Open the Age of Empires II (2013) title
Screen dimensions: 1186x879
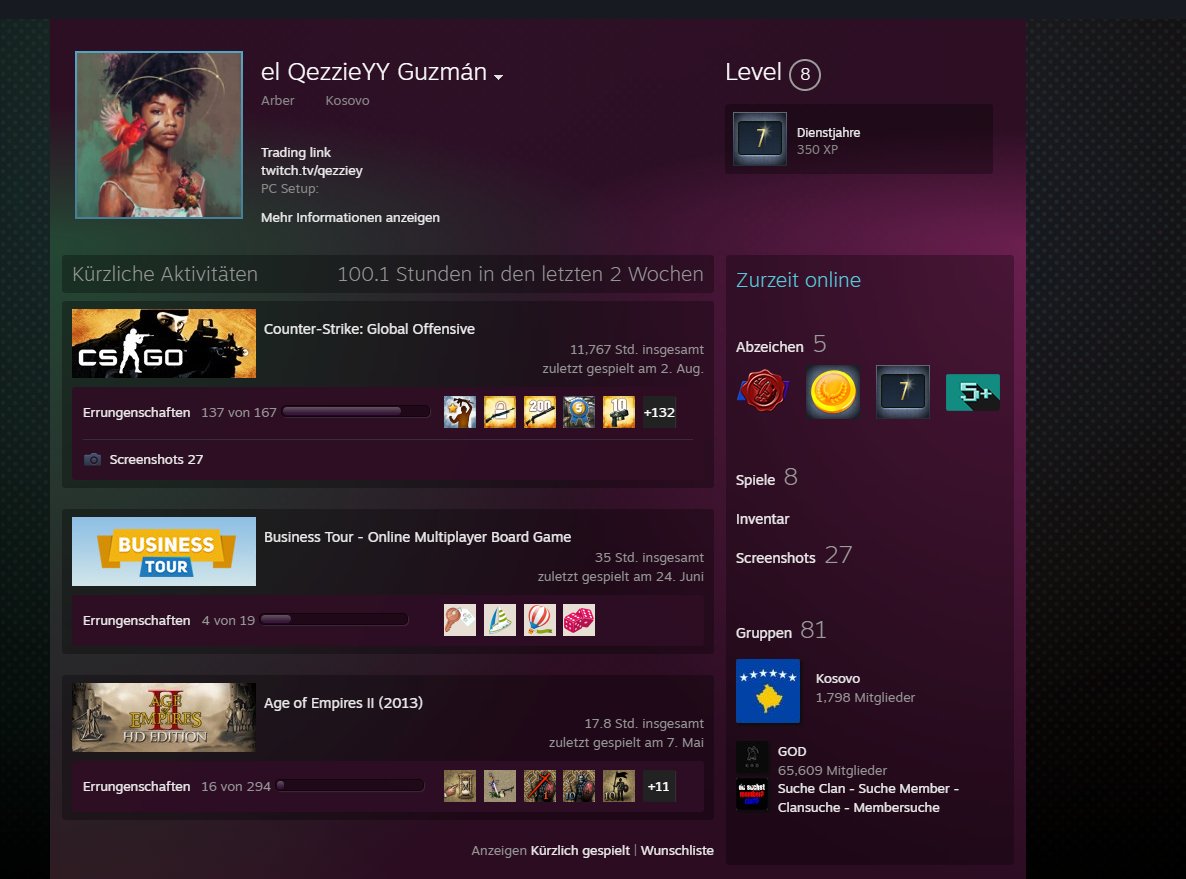point(343,703)
